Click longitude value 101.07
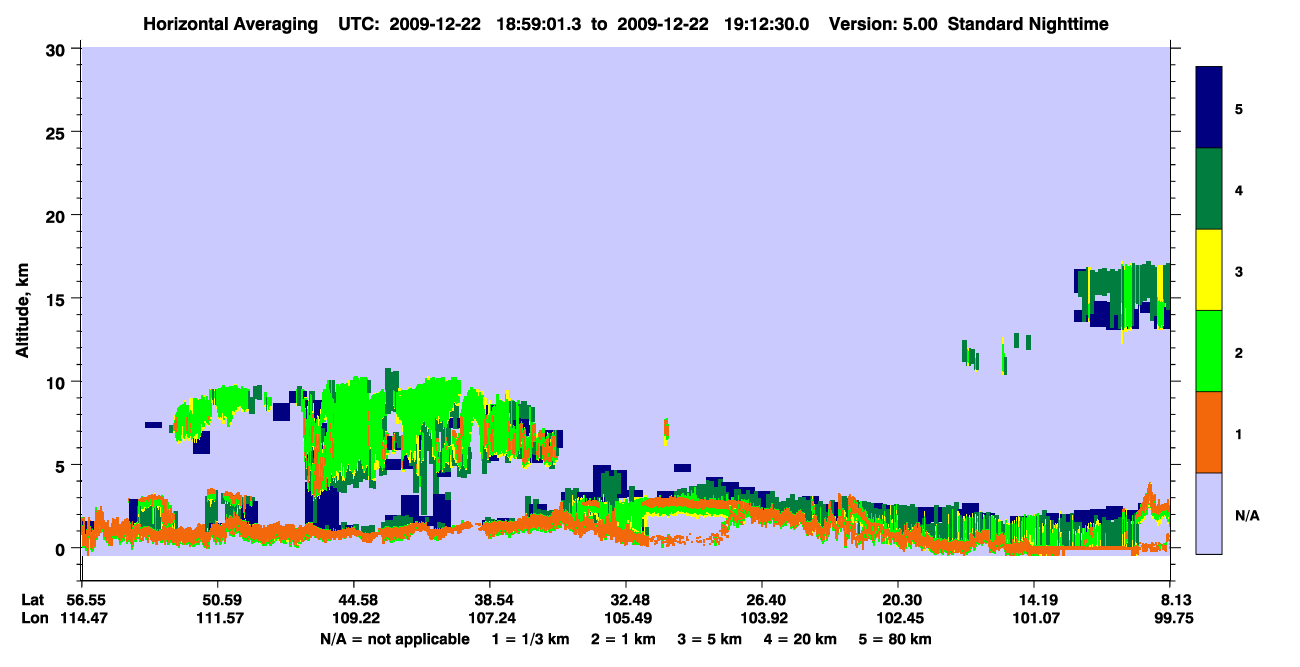 (1034, 618)
